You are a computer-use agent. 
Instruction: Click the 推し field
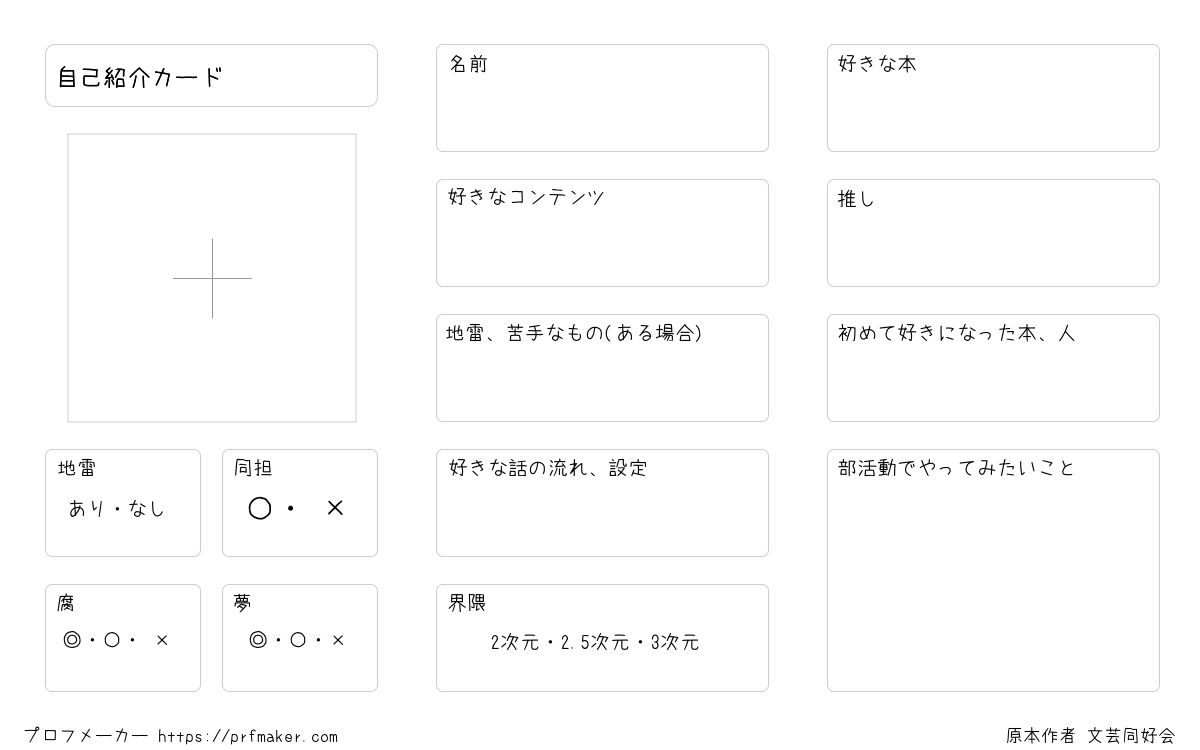(993, 233)
